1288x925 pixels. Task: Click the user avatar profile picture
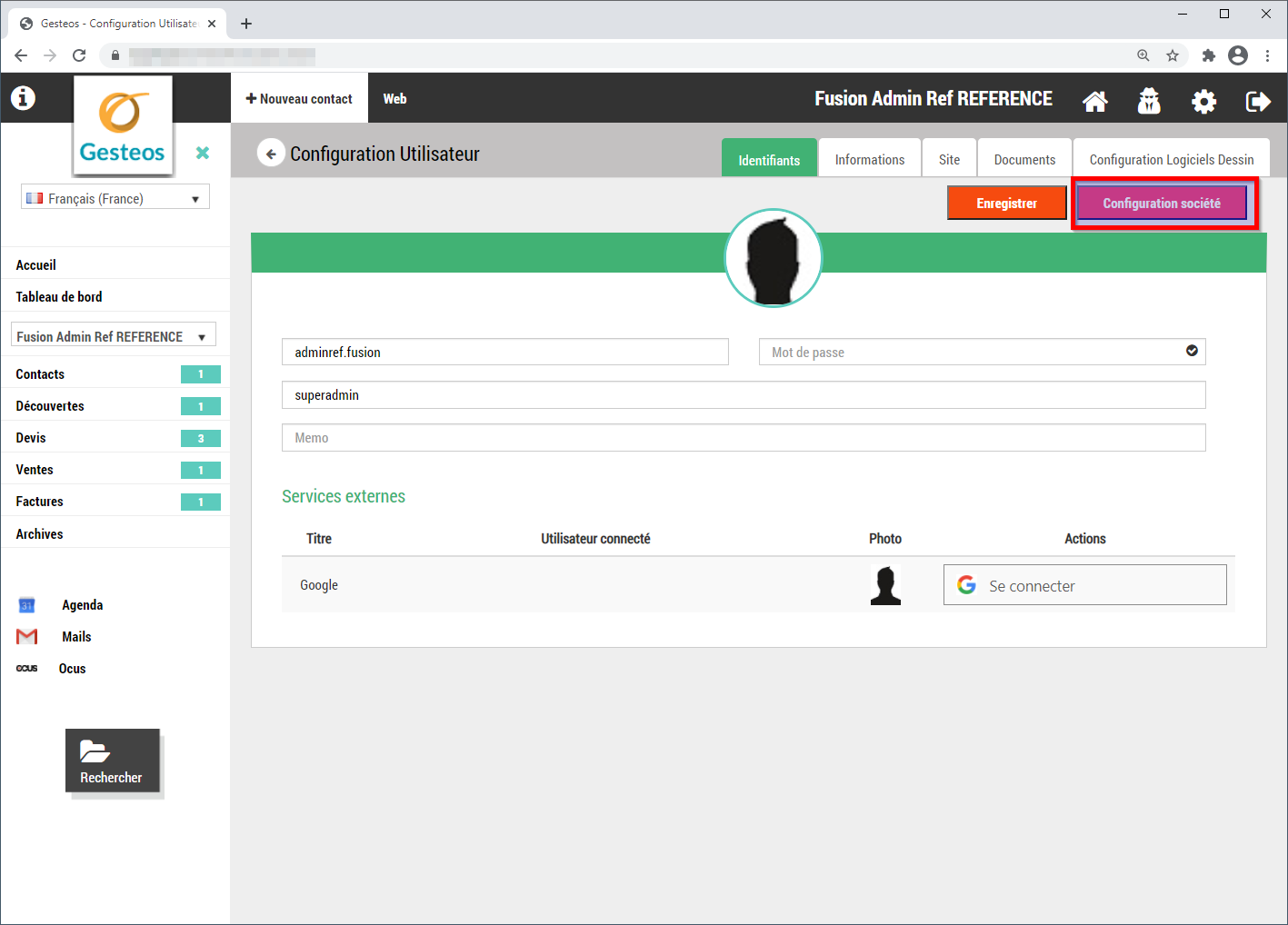(x=773, y=258)
